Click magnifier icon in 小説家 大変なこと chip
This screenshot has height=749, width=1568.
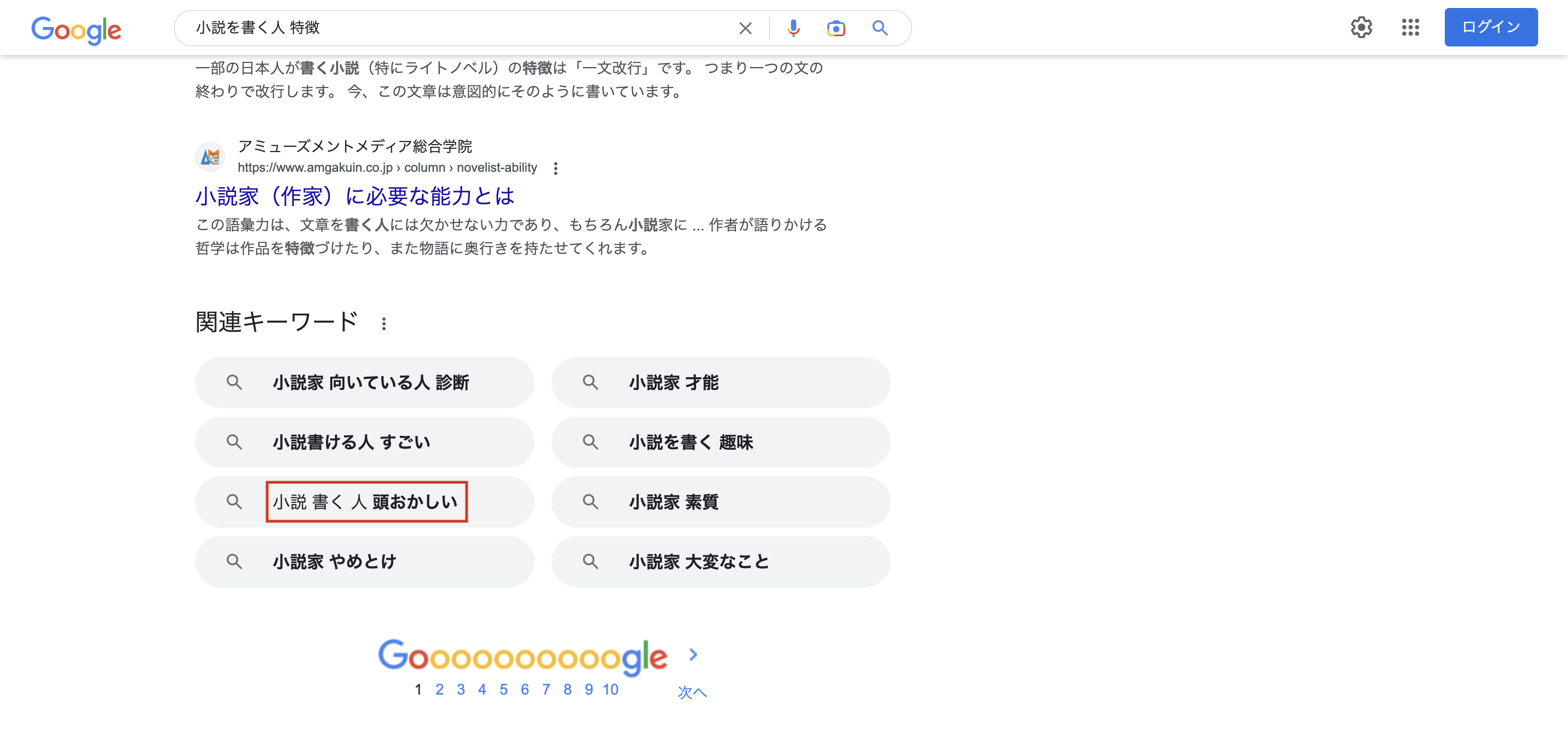click(x=590, y=561)
